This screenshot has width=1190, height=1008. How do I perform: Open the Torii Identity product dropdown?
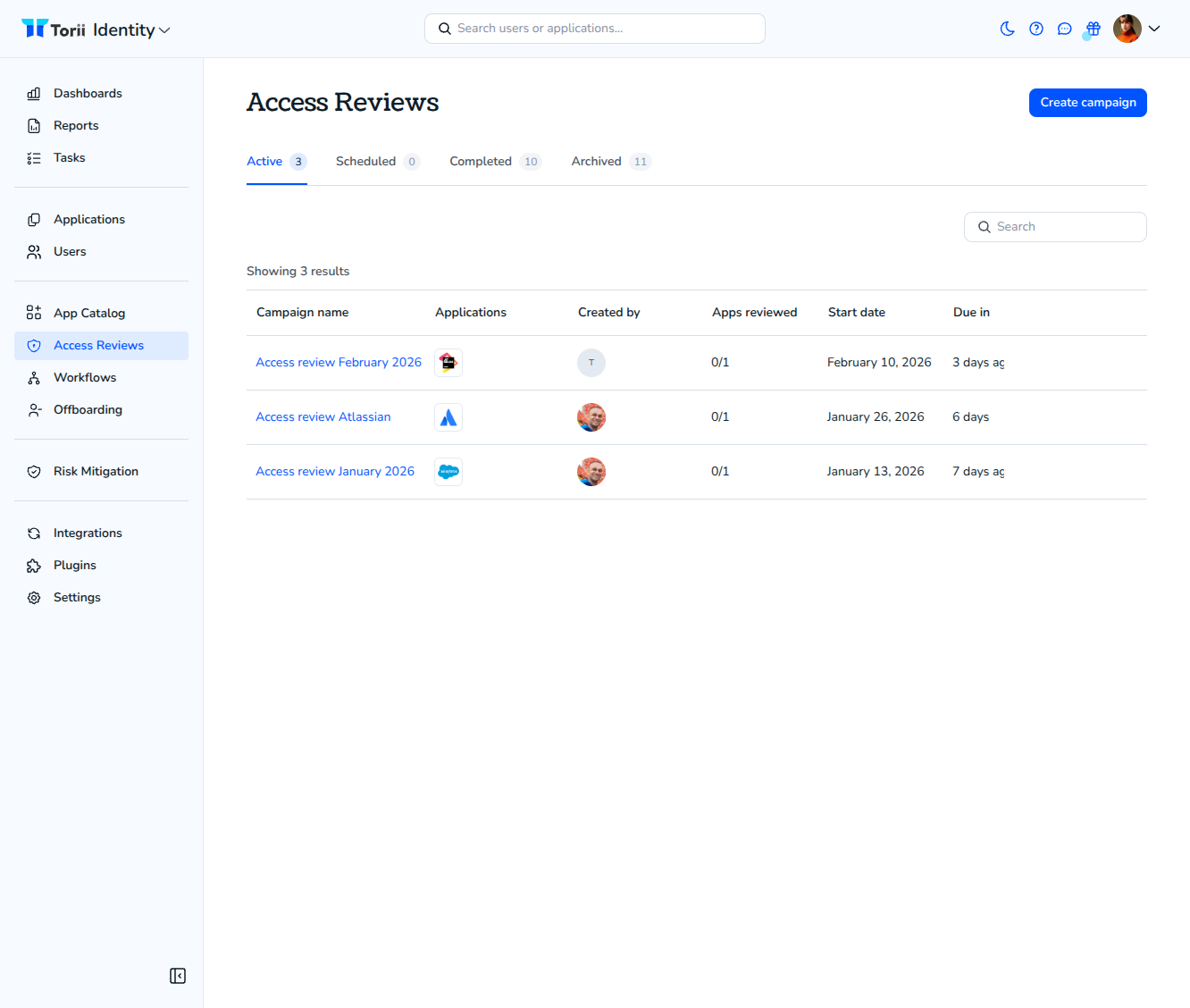(96, 29)
